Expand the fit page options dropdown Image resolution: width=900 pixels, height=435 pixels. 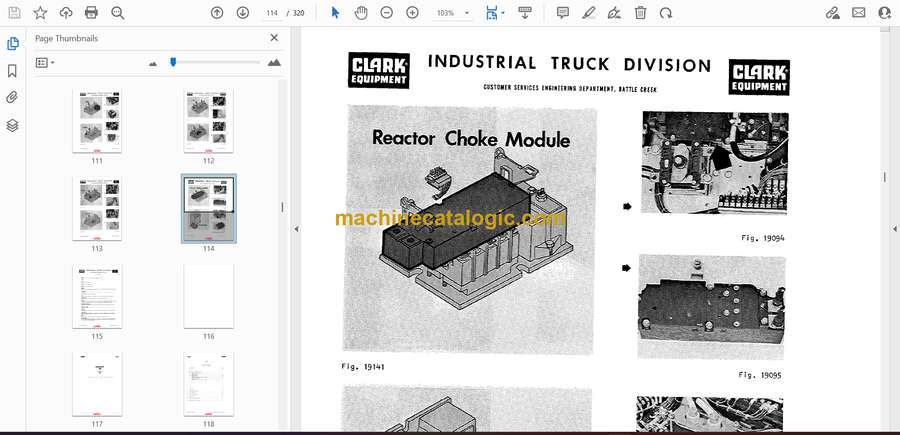tap(503, 13)
